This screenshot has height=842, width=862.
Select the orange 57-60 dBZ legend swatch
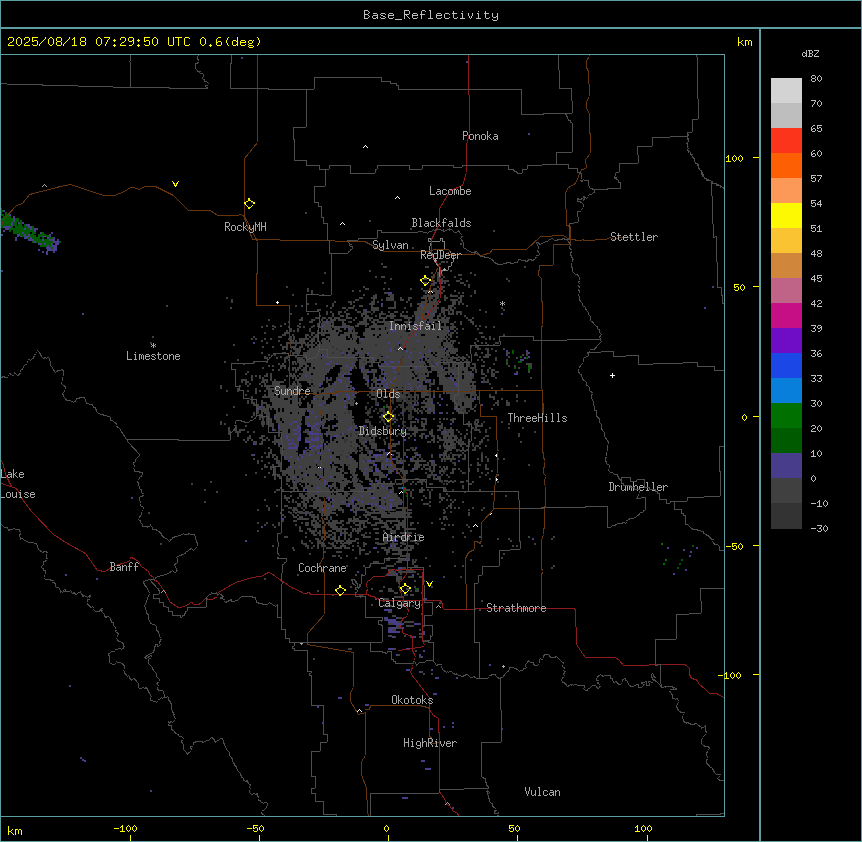click(786, 165)
